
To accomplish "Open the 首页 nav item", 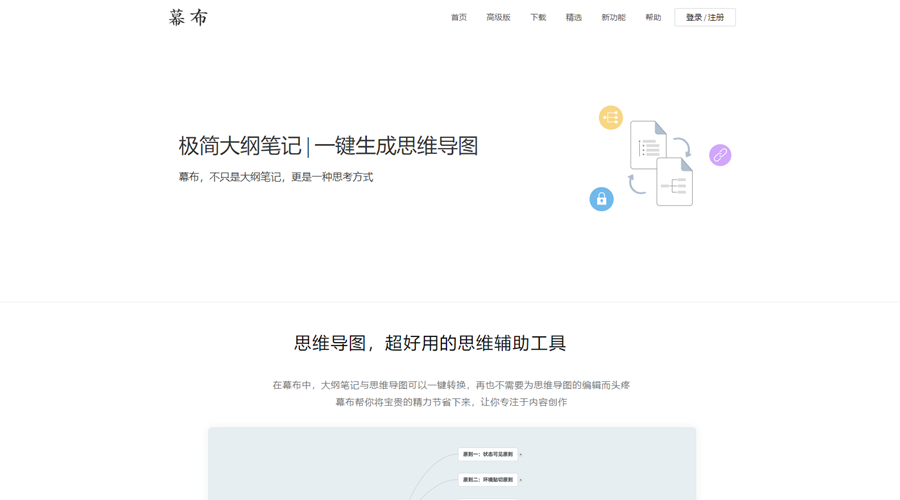I will click(459, 17).
